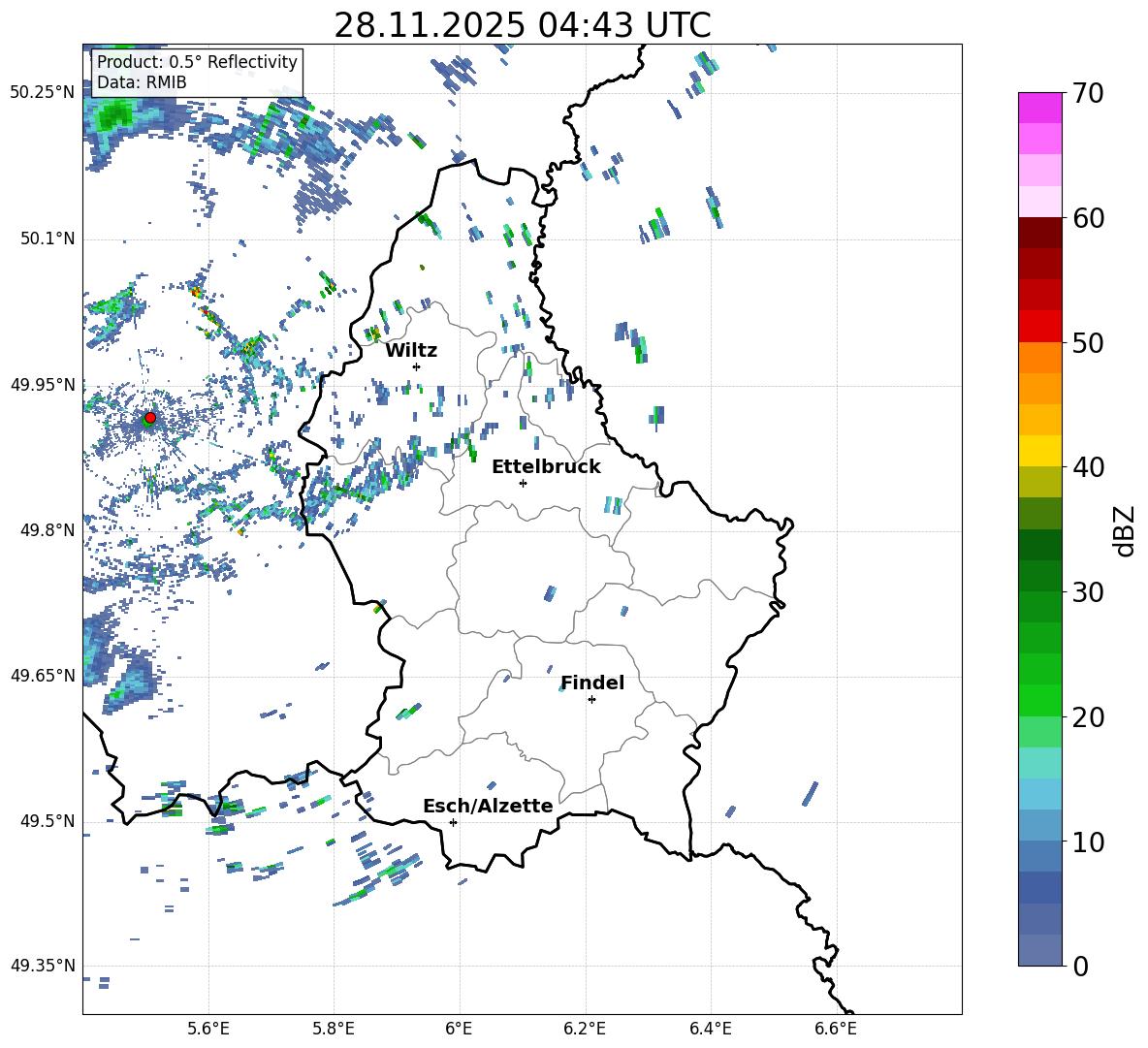This screenshot has width=1148, height=1048.
Task: Click the Ettelbruck station cross marker
Action: [523, 483]
